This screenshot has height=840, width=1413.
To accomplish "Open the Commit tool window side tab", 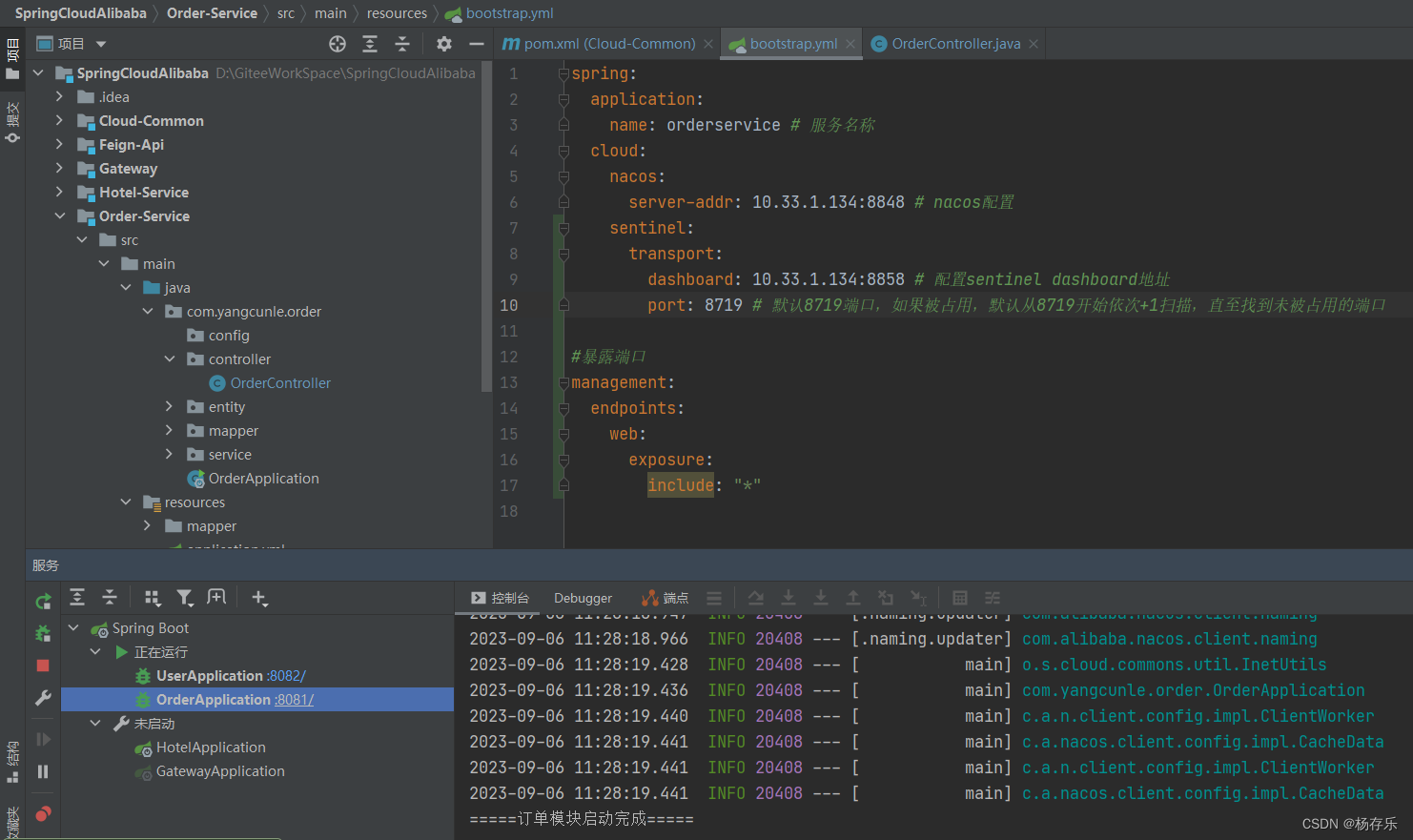I will click(12, 122).
